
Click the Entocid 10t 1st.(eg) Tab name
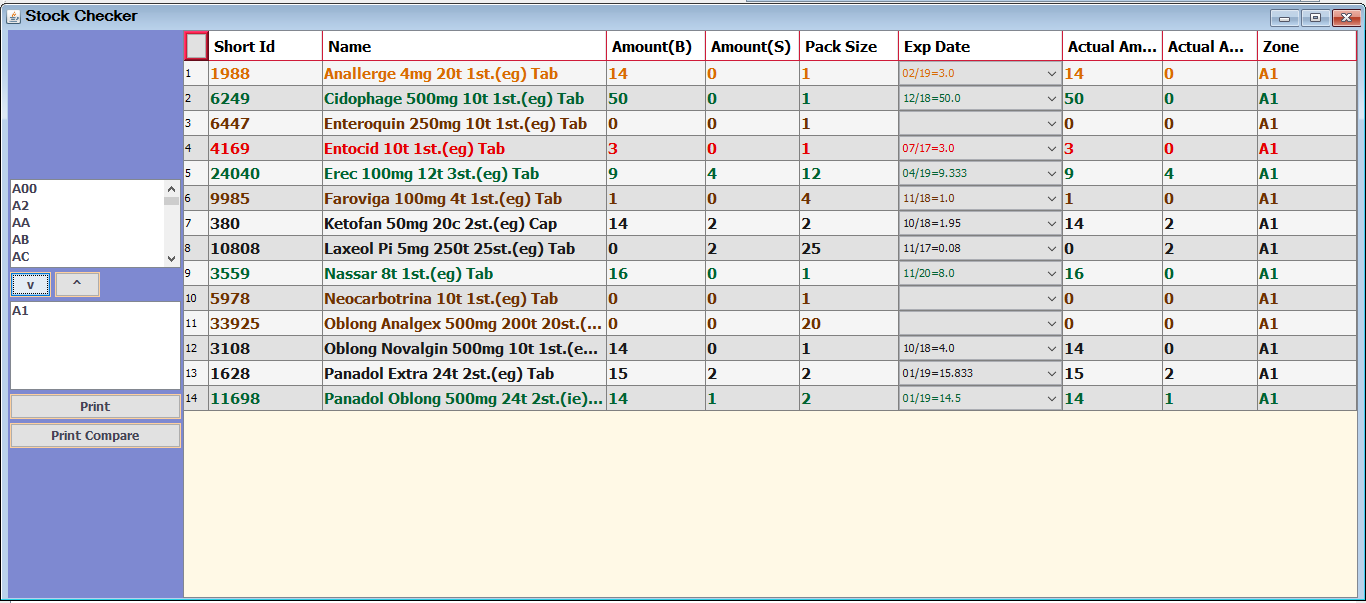414,149
